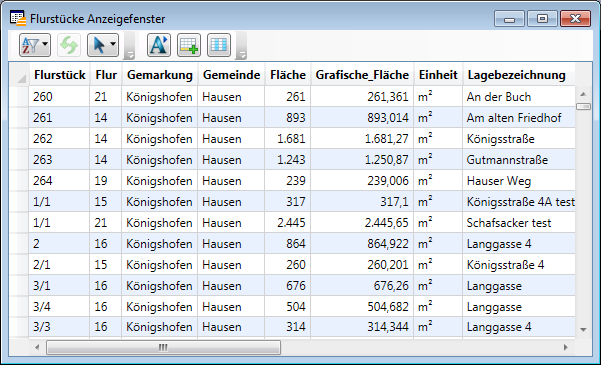Select the 'Hauser Weg' cell

tap(519, 181)
